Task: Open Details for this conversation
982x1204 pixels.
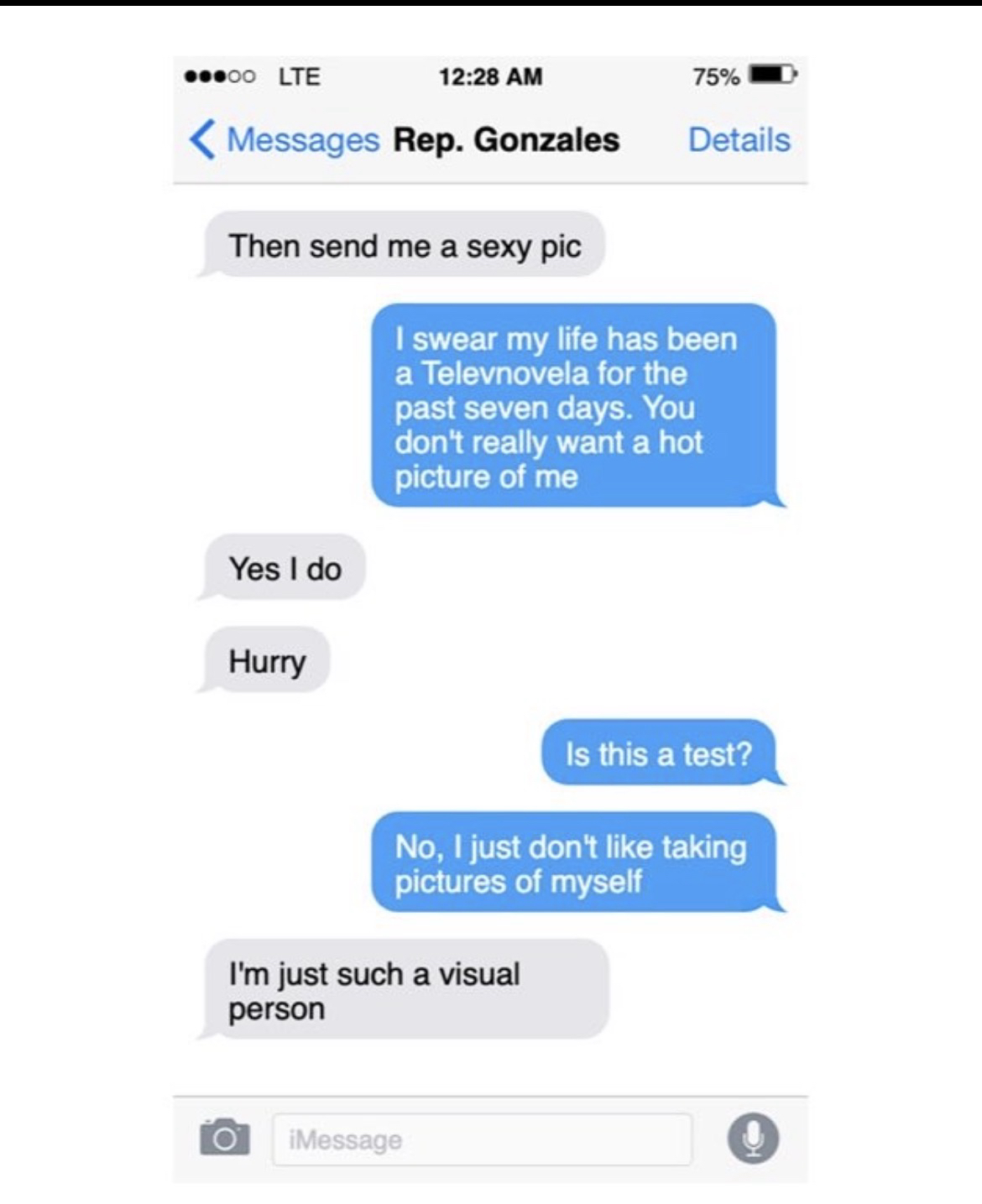Action: click(x=739, y=139)
